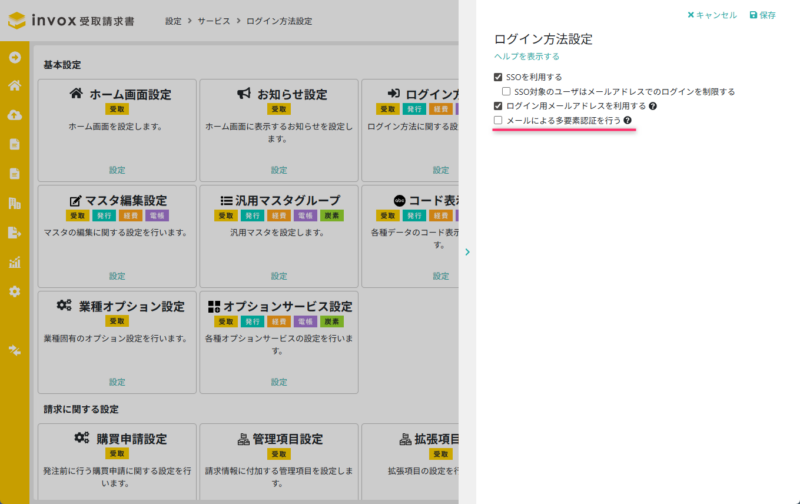
Task: Click the 炭素 tag in 汎用マスタグループ card
Action: (x=332, y=216)
